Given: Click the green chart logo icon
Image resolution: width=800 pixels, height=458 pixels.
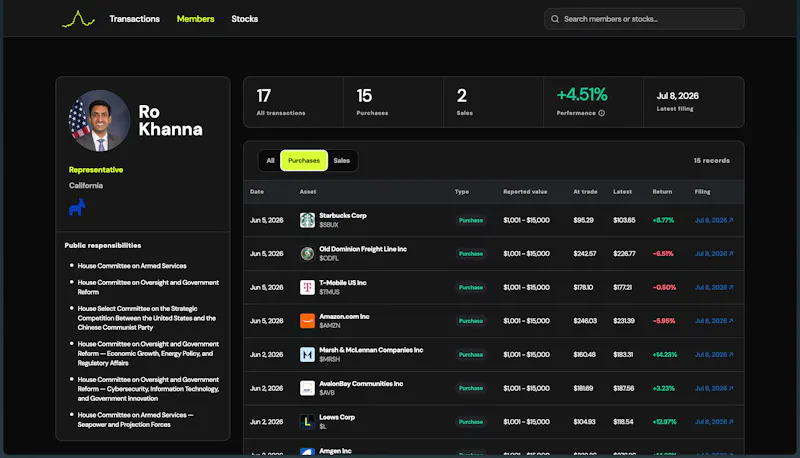Looking at the screenshot, I should [x=78, y=19].
